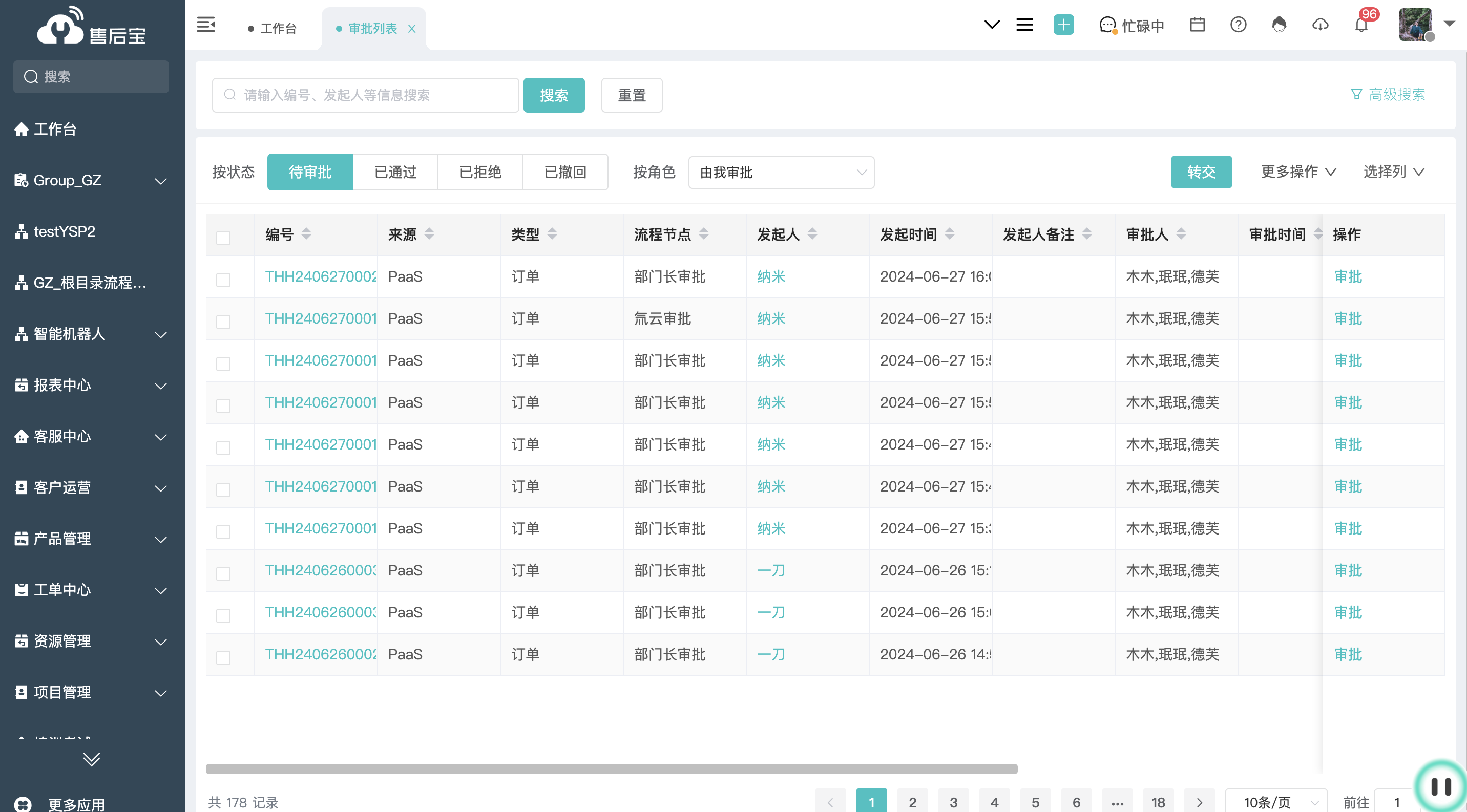Image resolution: width=1467 pixels, height=812 pixels.
Task: Open the calendar icon in the top bar
Action: (1197, 25)
